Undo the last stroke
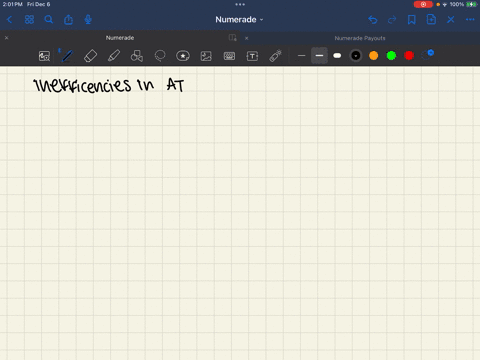 tap(373, 20)
